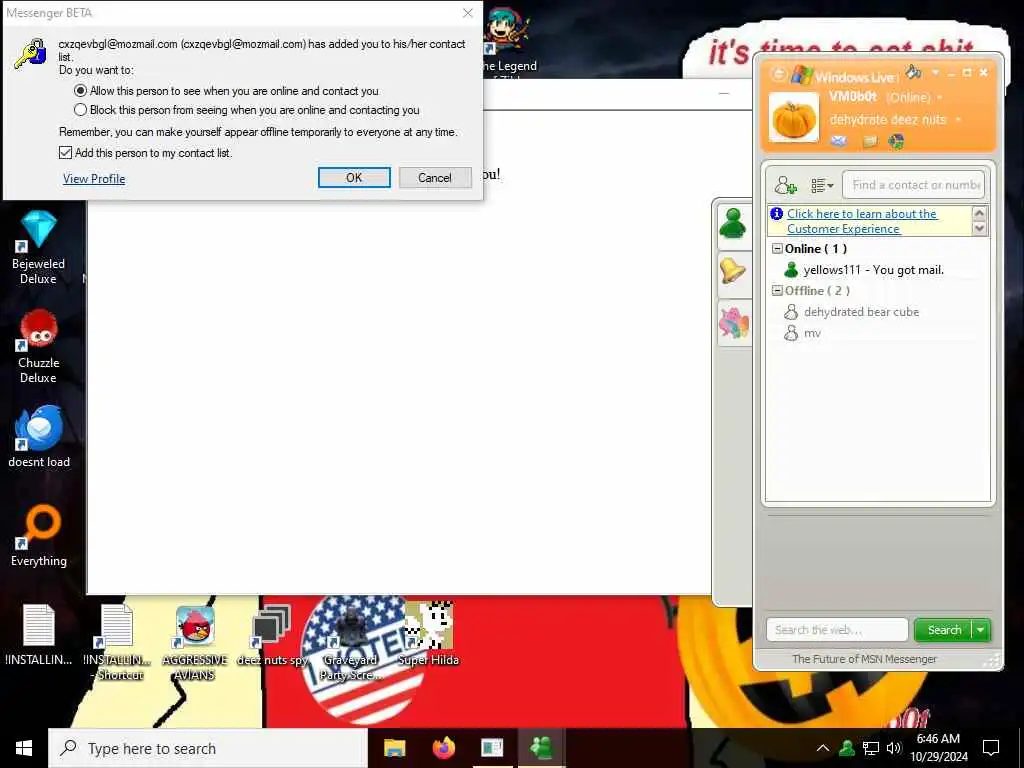Open the contact list view options dropdown

coord(822,185)
